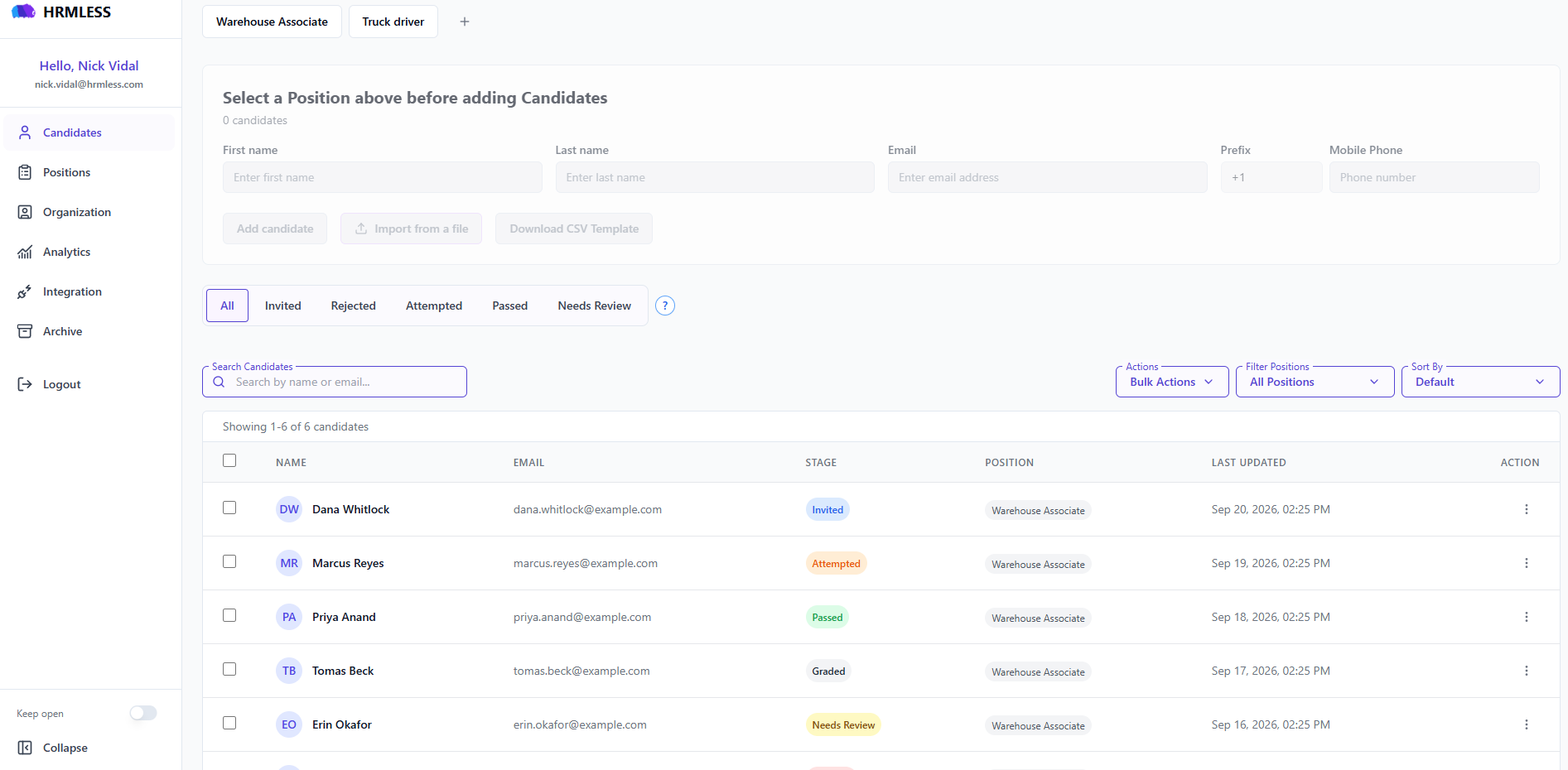Open the Analytics chart icon

coord(25,252)
